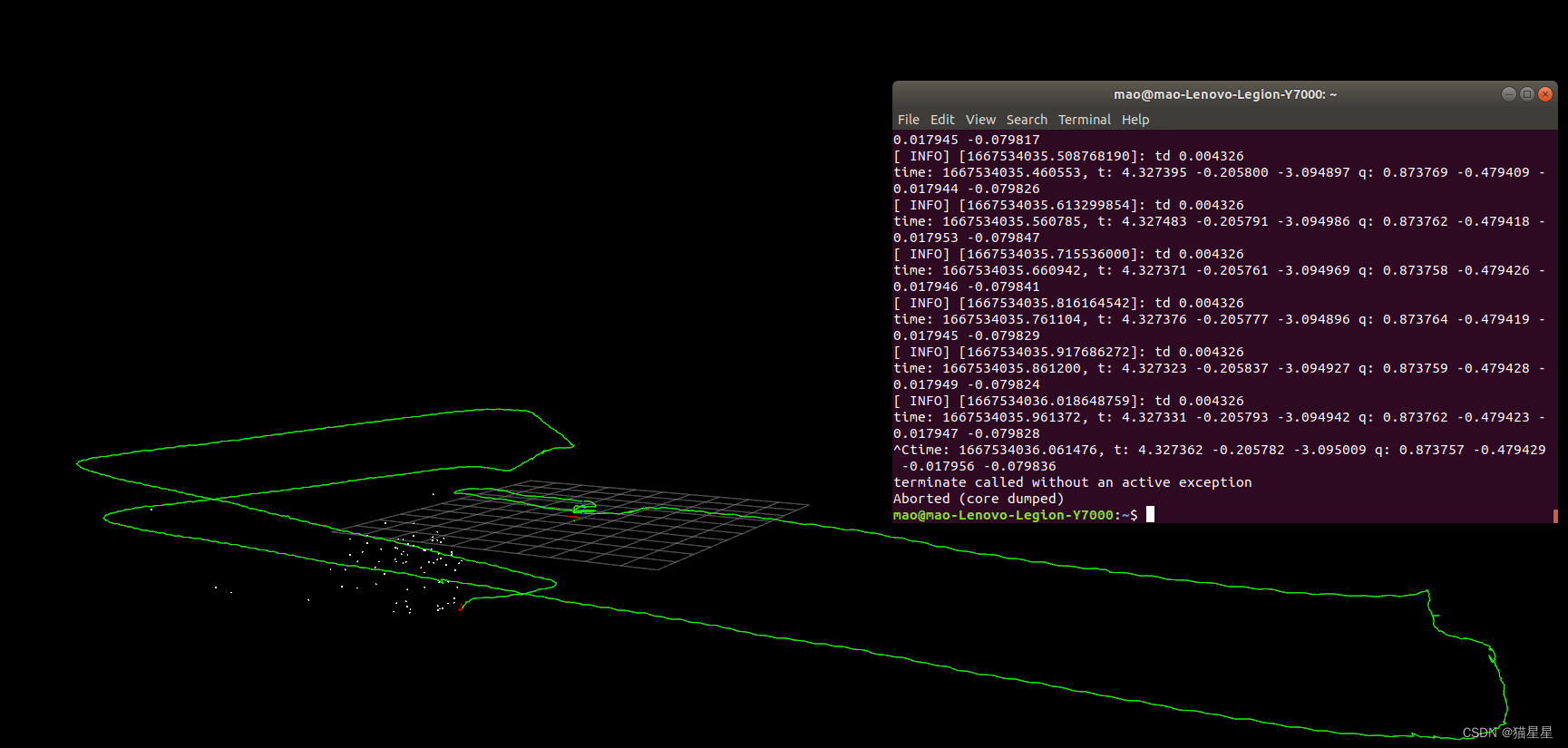This screenshot has width=1568, height=748.
Task: Click the INFO line with timestamp 1667534035.715536000
Action: [1068, 254]
